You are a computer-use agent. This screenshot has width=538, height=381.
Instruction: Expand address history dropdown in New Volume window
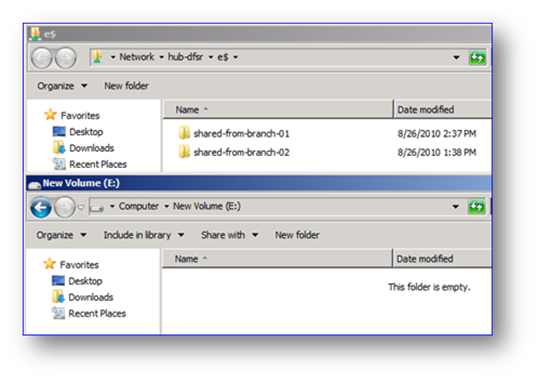[455, 207]
